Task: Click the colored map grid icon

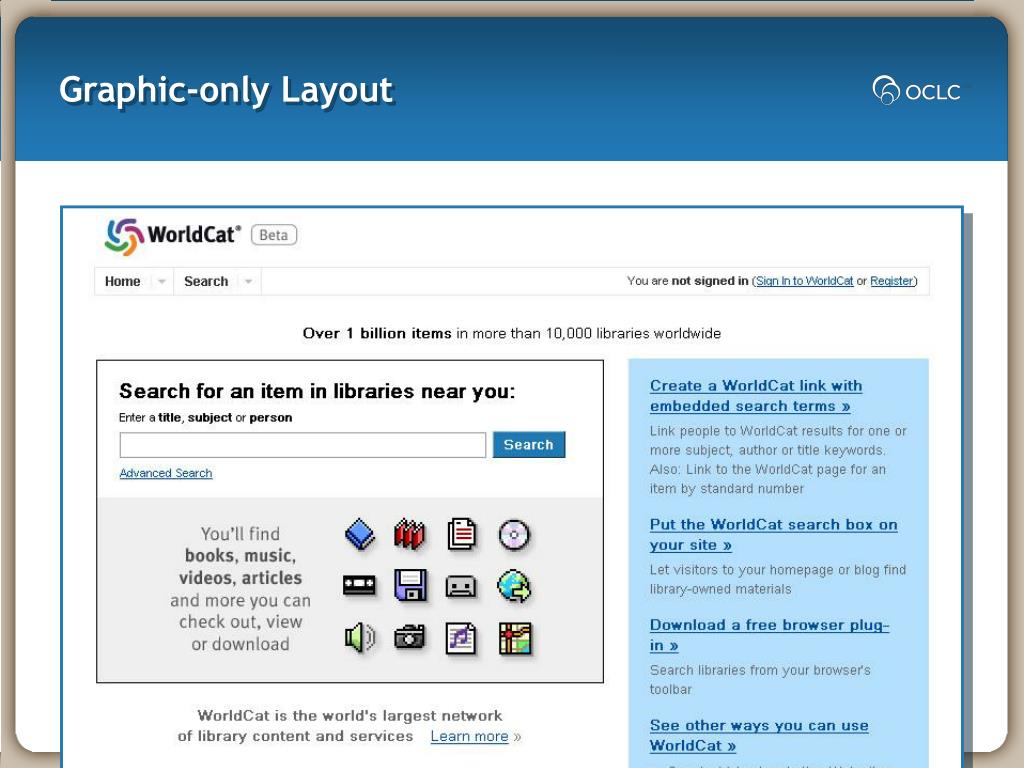Action: [515, 638]
